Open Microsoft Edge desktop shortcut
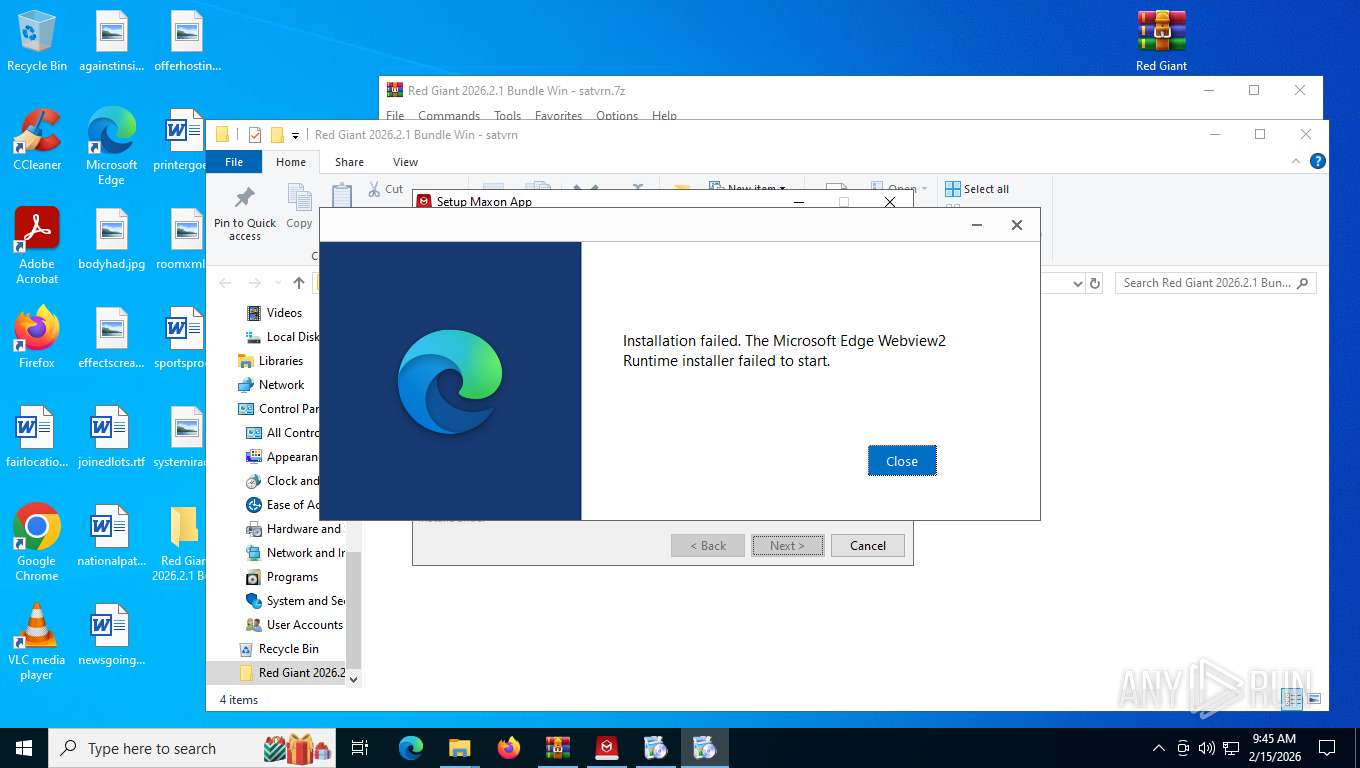This screenshot has width=1360, height=768. click(x=111, y=146)
